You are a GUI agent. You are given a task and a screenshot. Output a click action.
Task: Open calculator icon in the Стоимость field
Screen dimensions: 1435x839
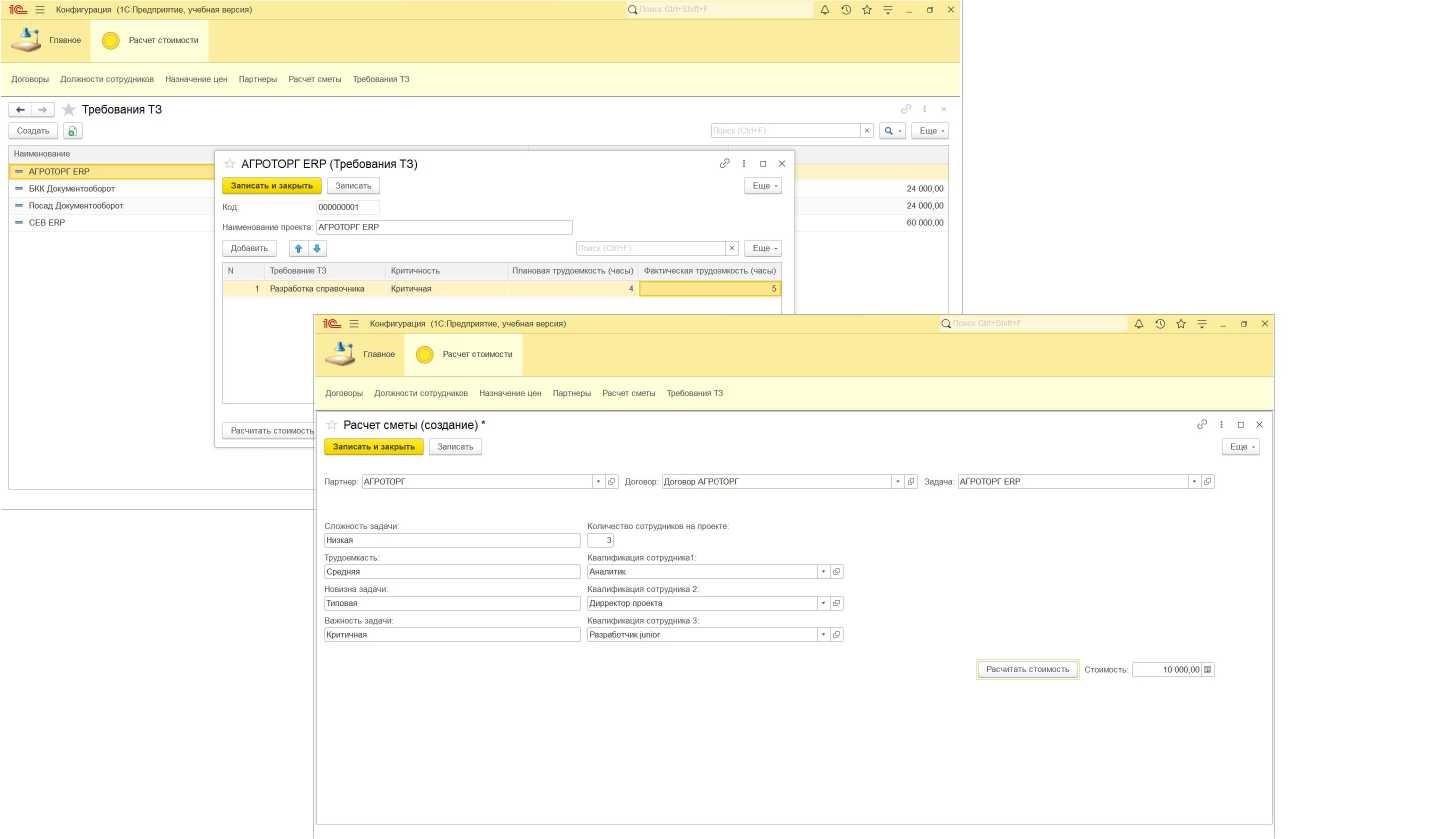(1208, 670)
